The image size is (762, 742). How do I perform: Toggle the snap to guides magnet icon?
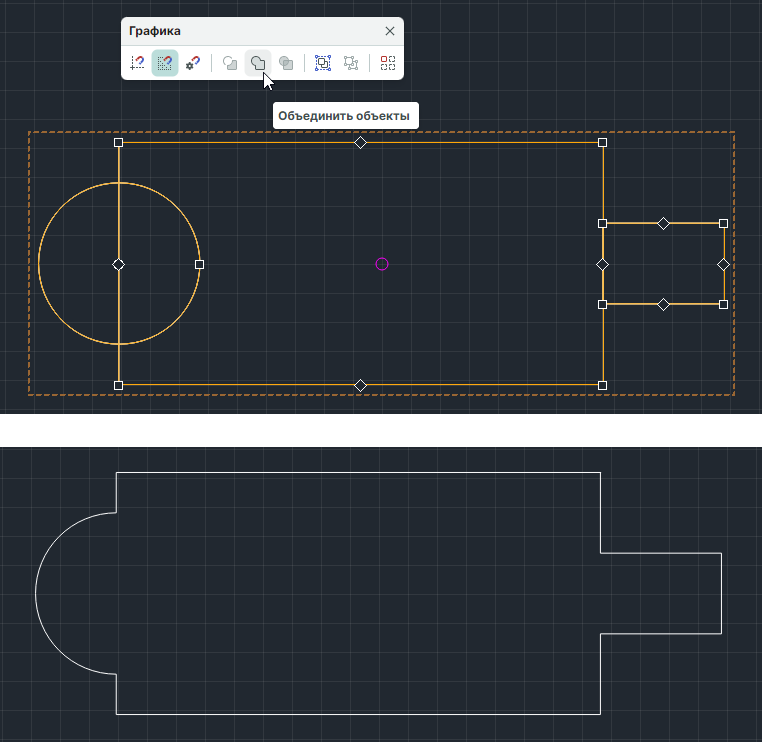click(138, 63)
